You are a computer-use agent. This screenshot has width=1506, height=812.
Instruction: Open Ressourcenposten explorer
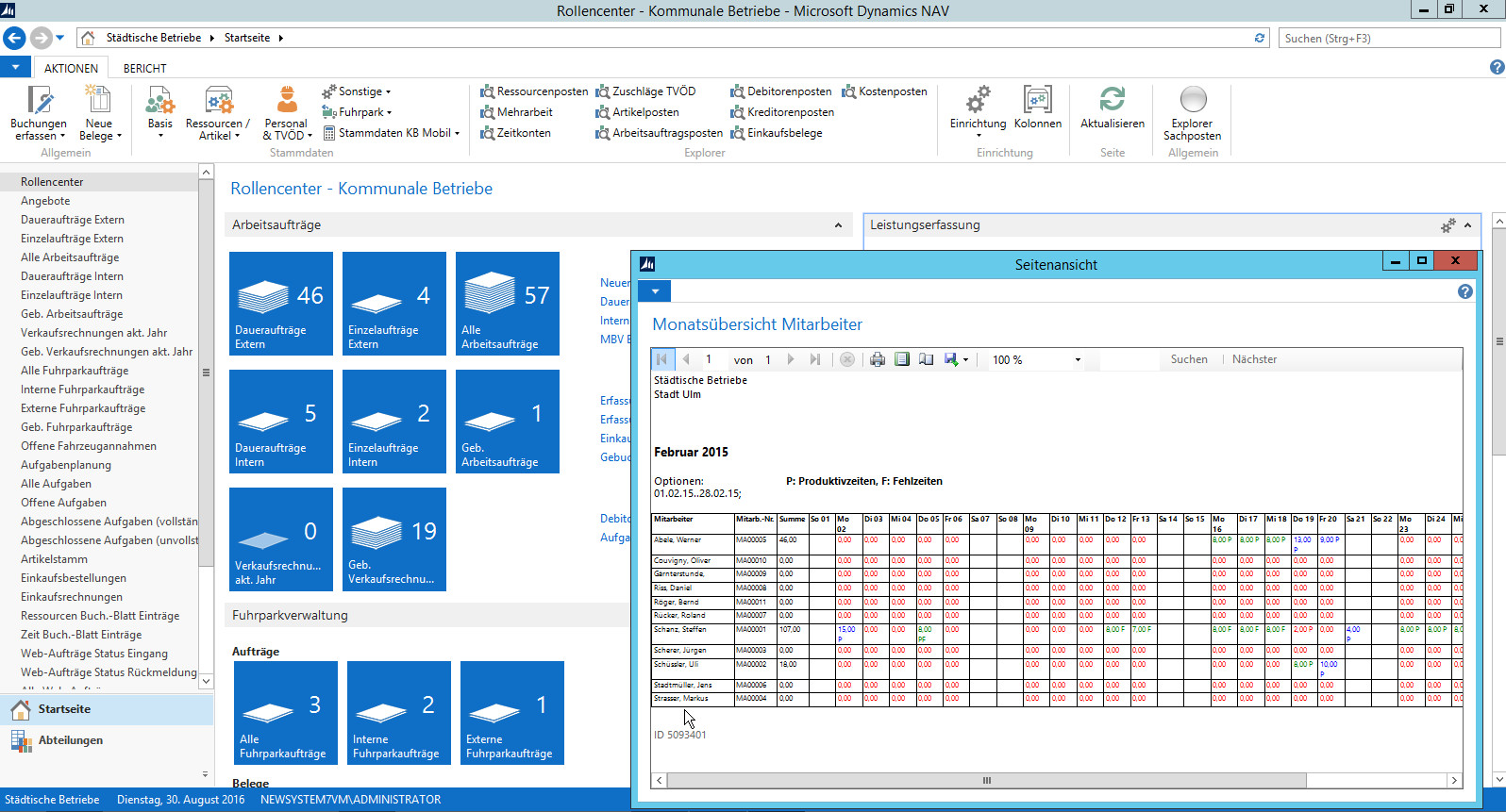(x=534, y=91)
